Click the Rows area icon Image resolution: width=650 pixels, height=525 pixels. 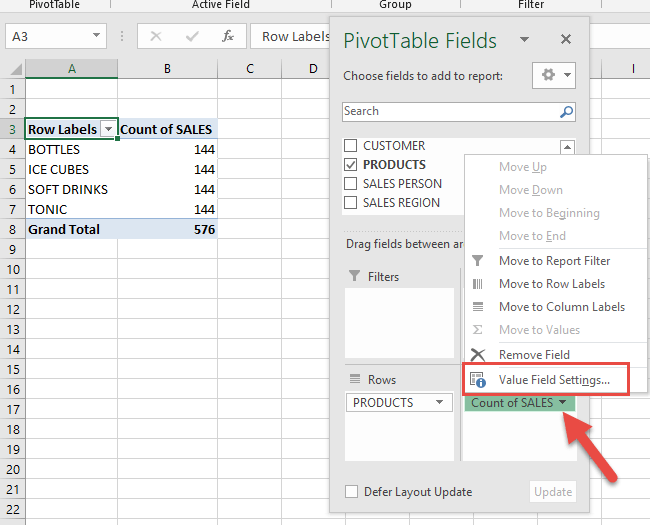coord(355,379)
